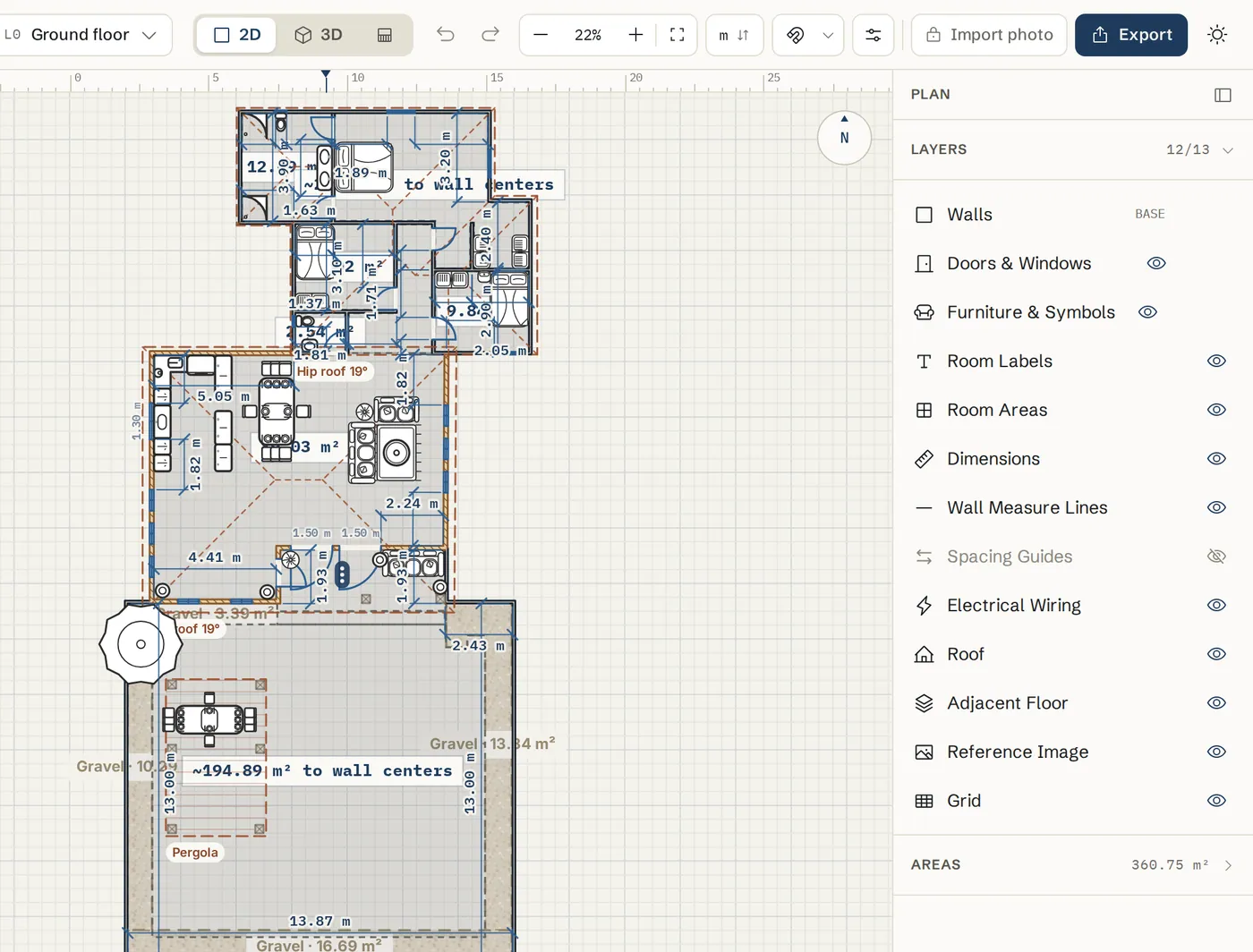Click the 'Hip roof 19°' label
Image resolution: width=1253 pixels, height=952 pixels.
[x=332, y=371]
